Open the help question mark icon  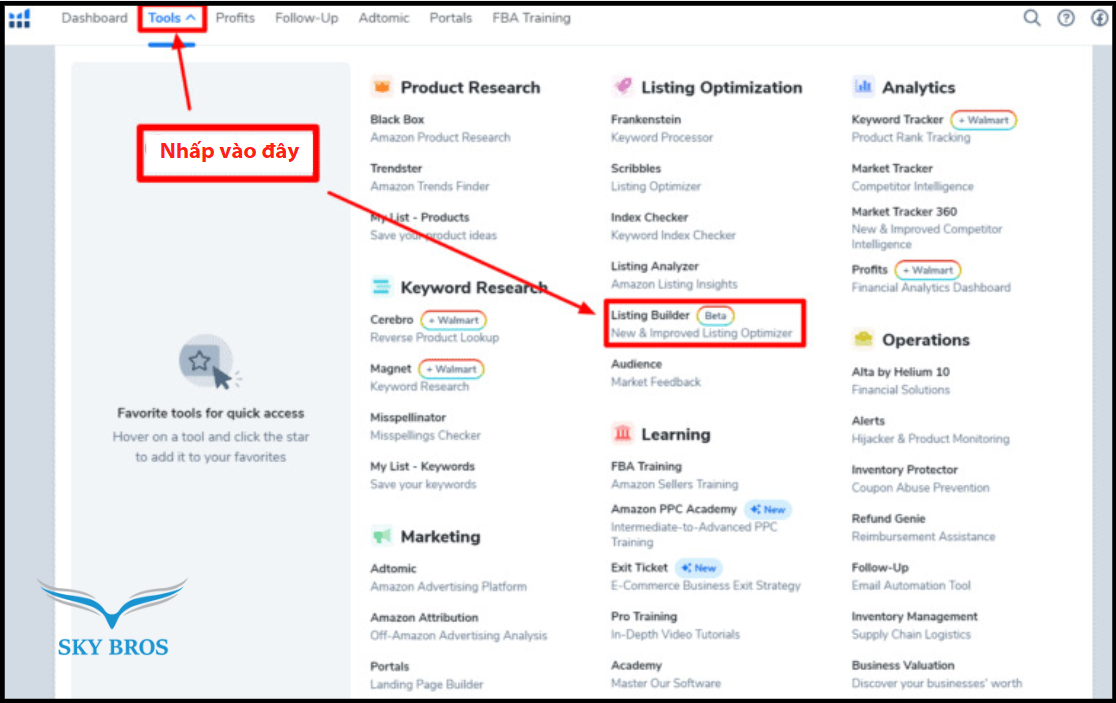(1065, 18)
